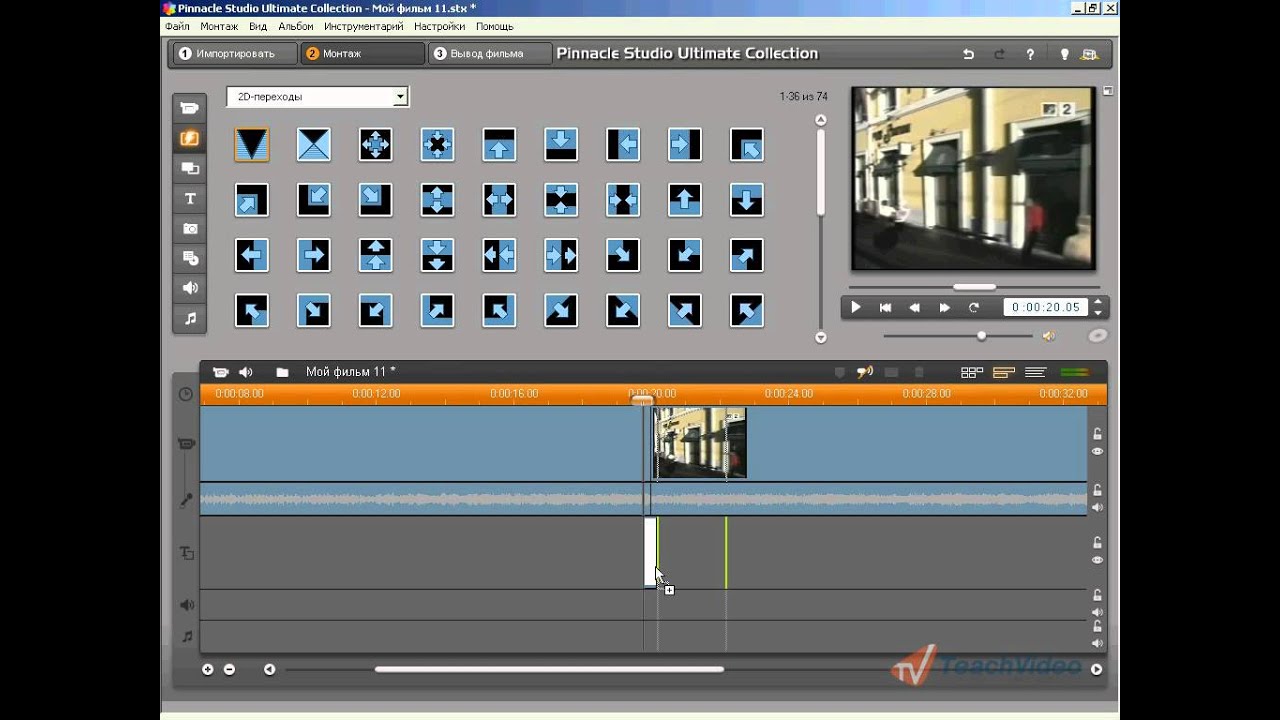Switch to the Импортировать tab
This screenshot has width=1280, height=720.
point(234,54)
